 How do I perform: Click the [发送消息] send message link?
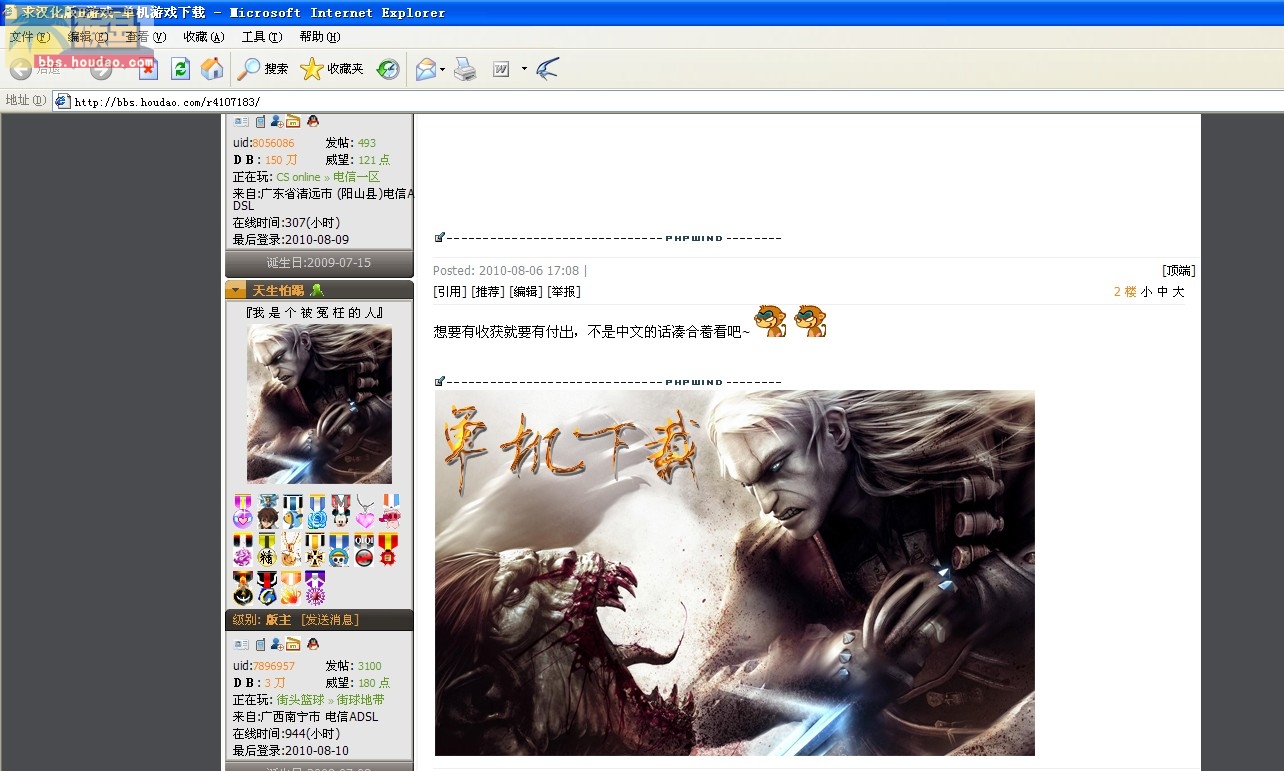click(x=330, y=620)
